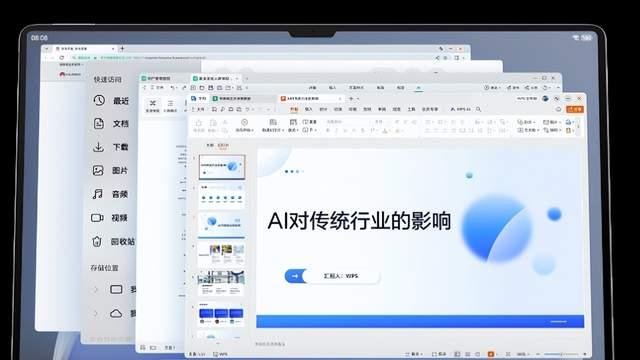The image size is (640, 360).
Task: Click the battery indicator in system bar
Action: click(586, 38)
